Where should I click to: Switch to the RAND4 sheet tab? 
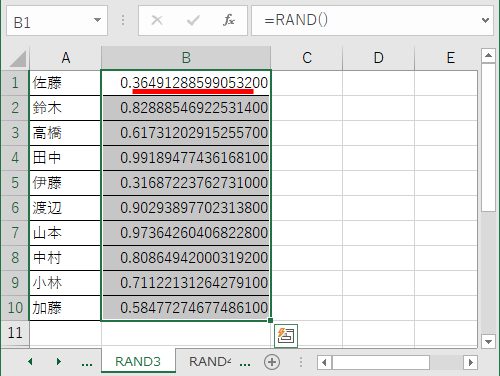(x=210, y=361)
